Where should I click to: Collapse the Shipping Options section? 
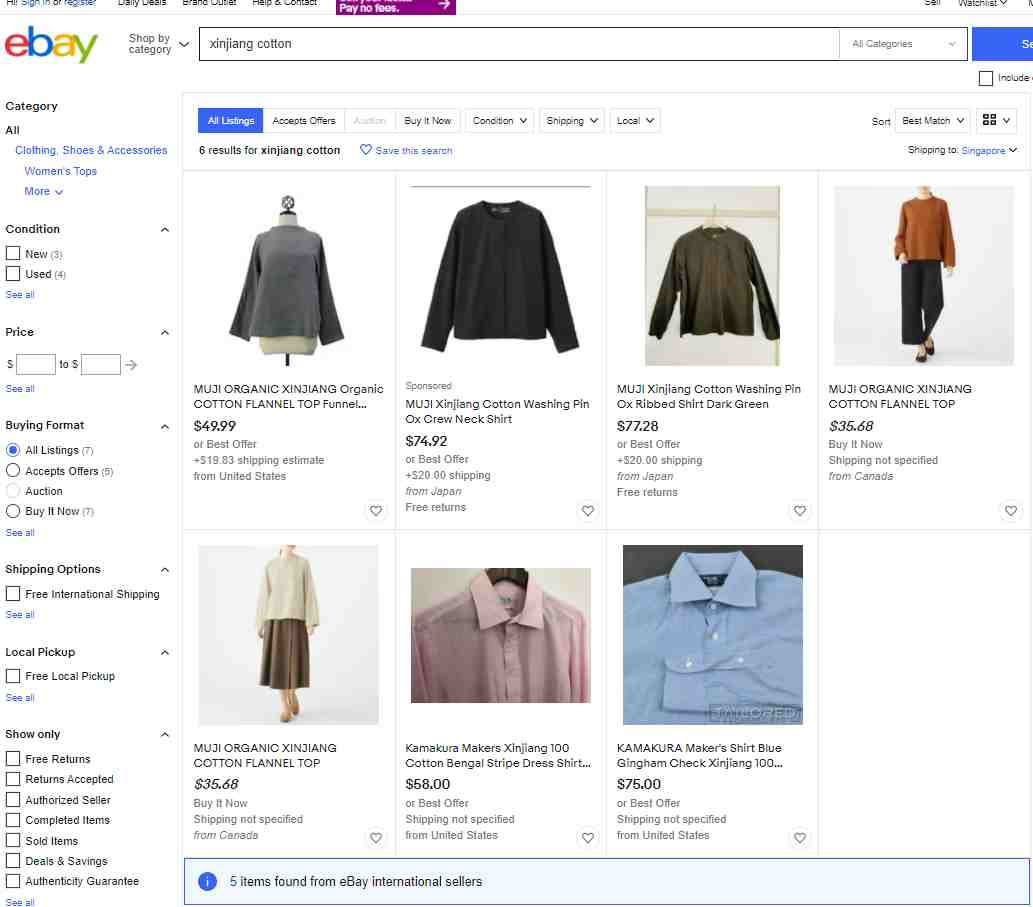click(x=165, y=570)
